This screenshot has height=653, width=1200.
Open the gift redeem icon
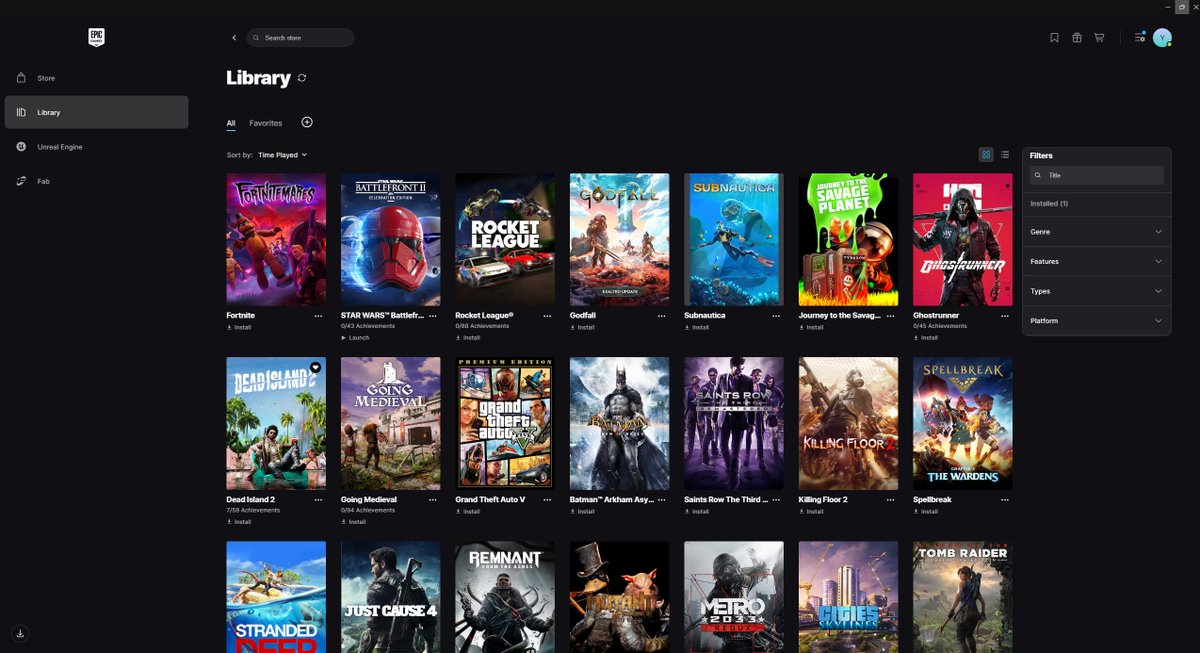coord(1077,38)
